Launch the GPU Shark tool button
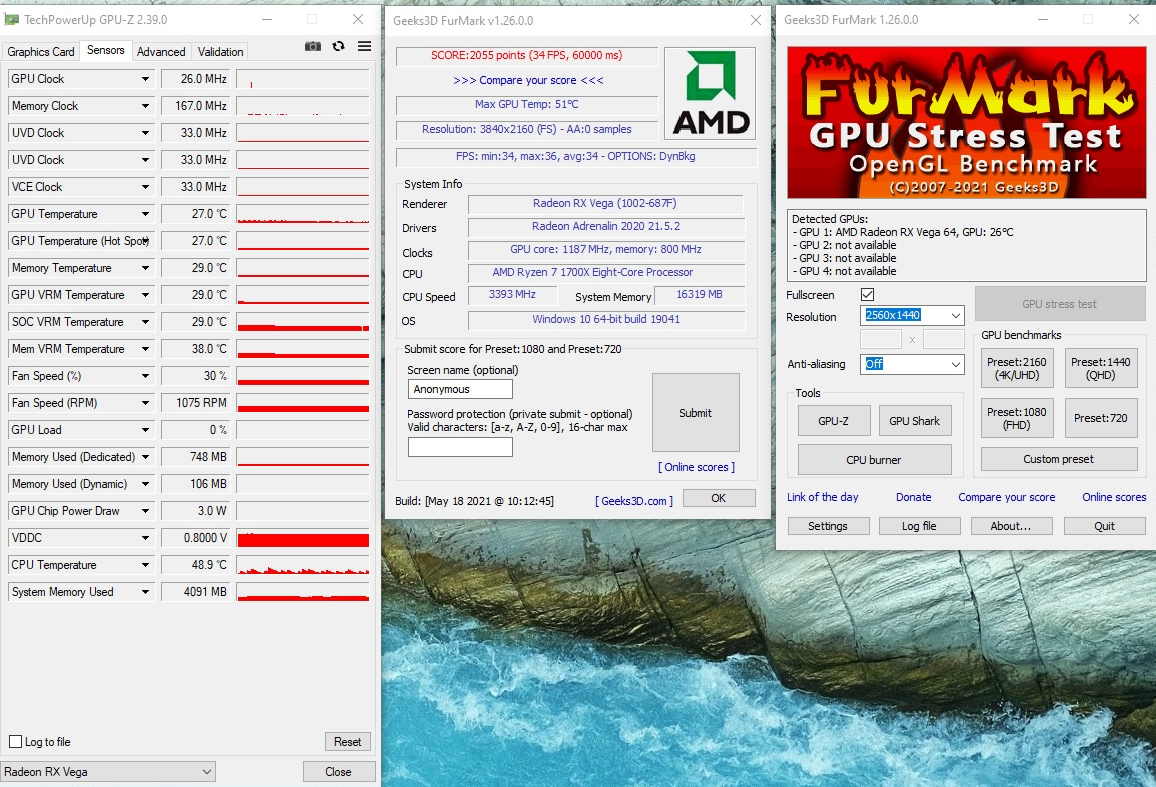Screen dimensions: 1156x787 (x=914, y=420)
